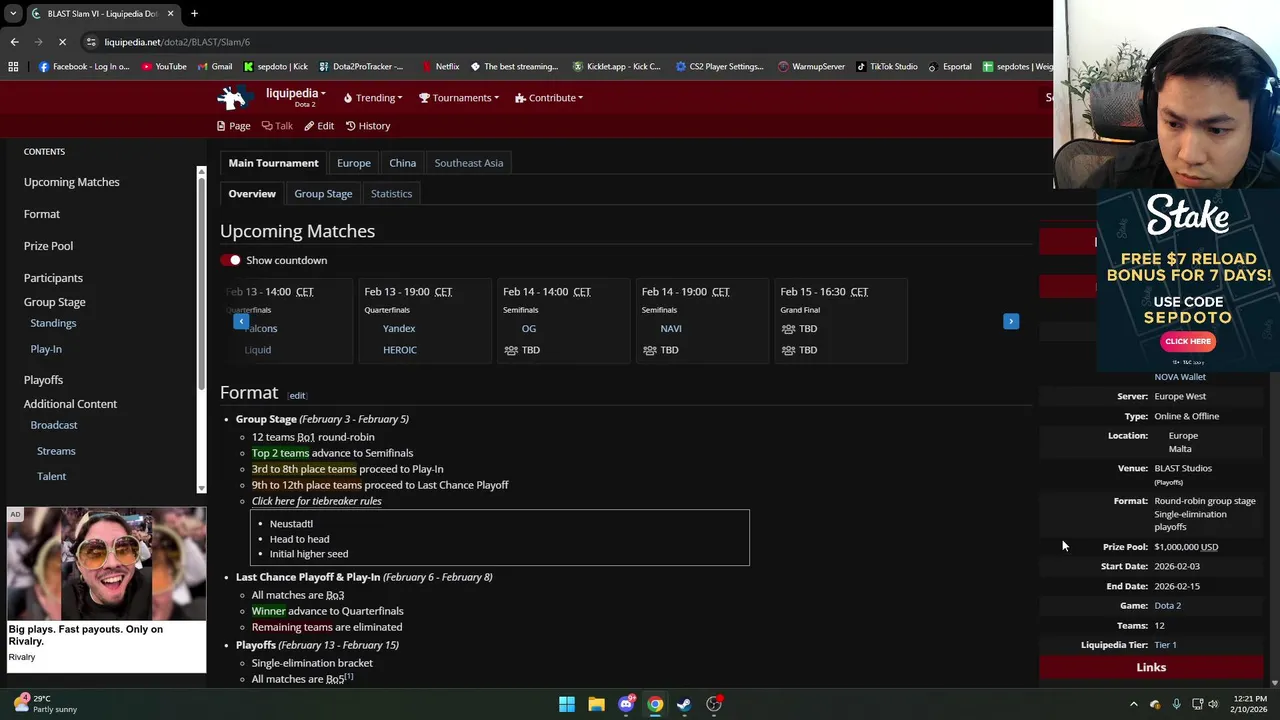Open OBS Studio from the taskbar

[x=714, y=704]
